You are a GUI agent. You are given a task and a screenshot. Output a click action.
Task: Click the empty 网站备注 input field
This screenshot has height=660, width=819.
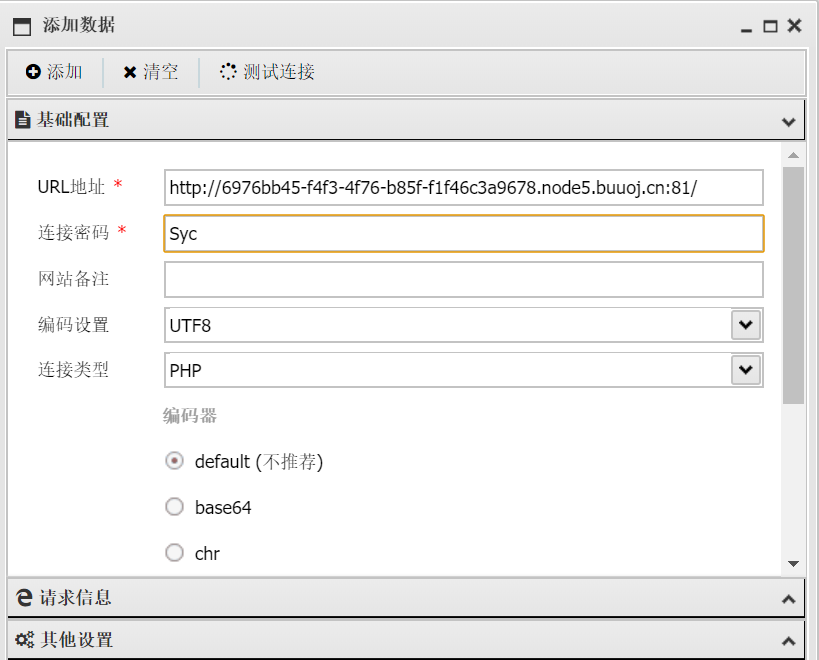point(464,279)
